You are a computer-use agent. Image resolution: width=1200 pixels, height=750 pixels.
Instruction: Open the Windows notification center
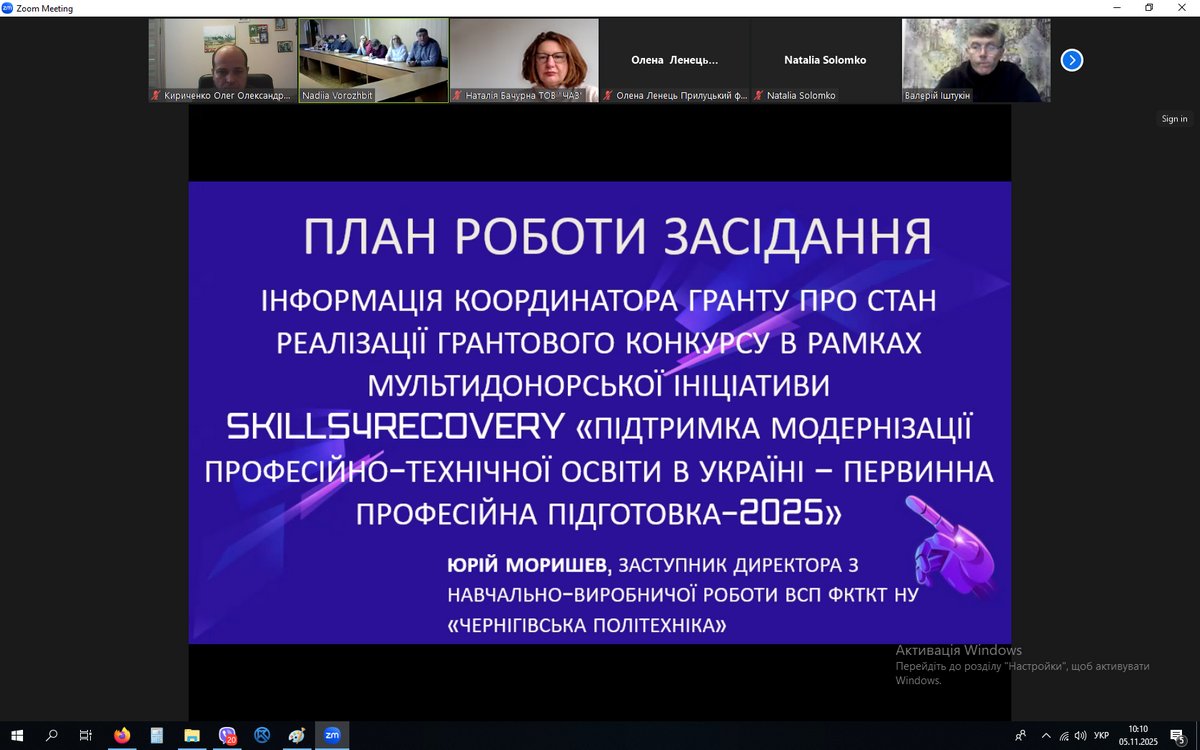[1177, 735]
